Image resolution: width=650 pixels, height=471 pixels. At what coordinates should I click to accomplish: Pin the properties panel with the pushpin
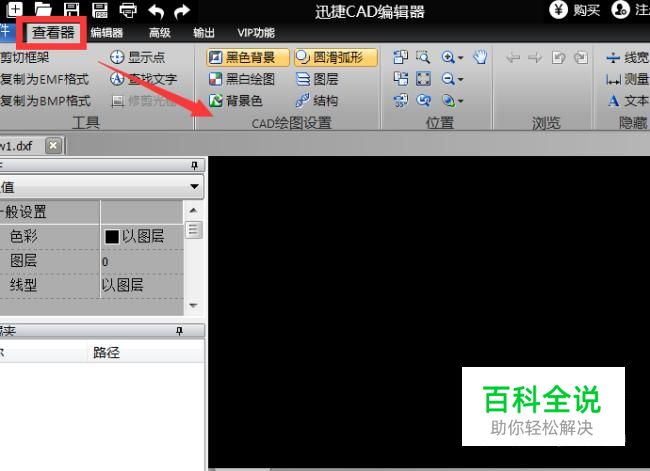[194, 166]
